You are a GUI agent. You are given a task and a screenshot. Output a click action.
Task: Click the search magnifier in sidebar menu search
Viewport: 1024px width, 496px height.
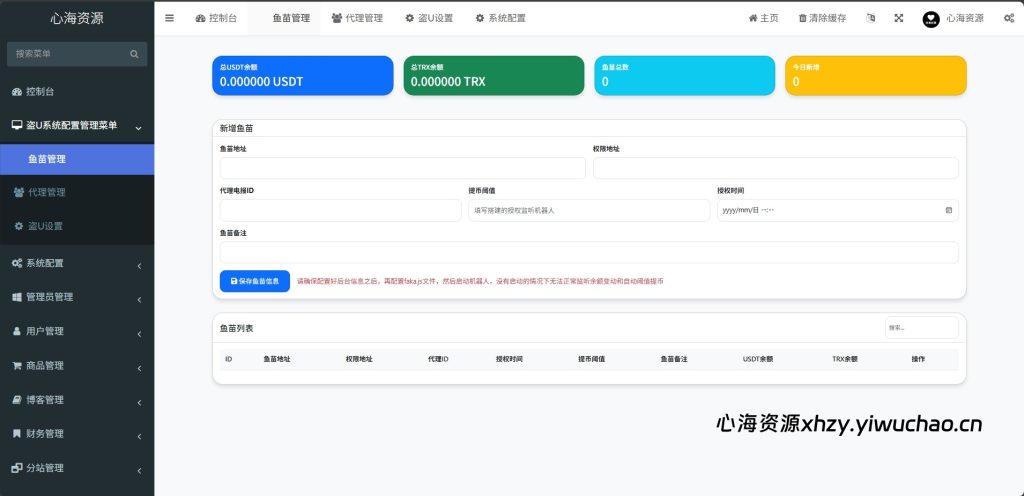(x=134, y=54)
